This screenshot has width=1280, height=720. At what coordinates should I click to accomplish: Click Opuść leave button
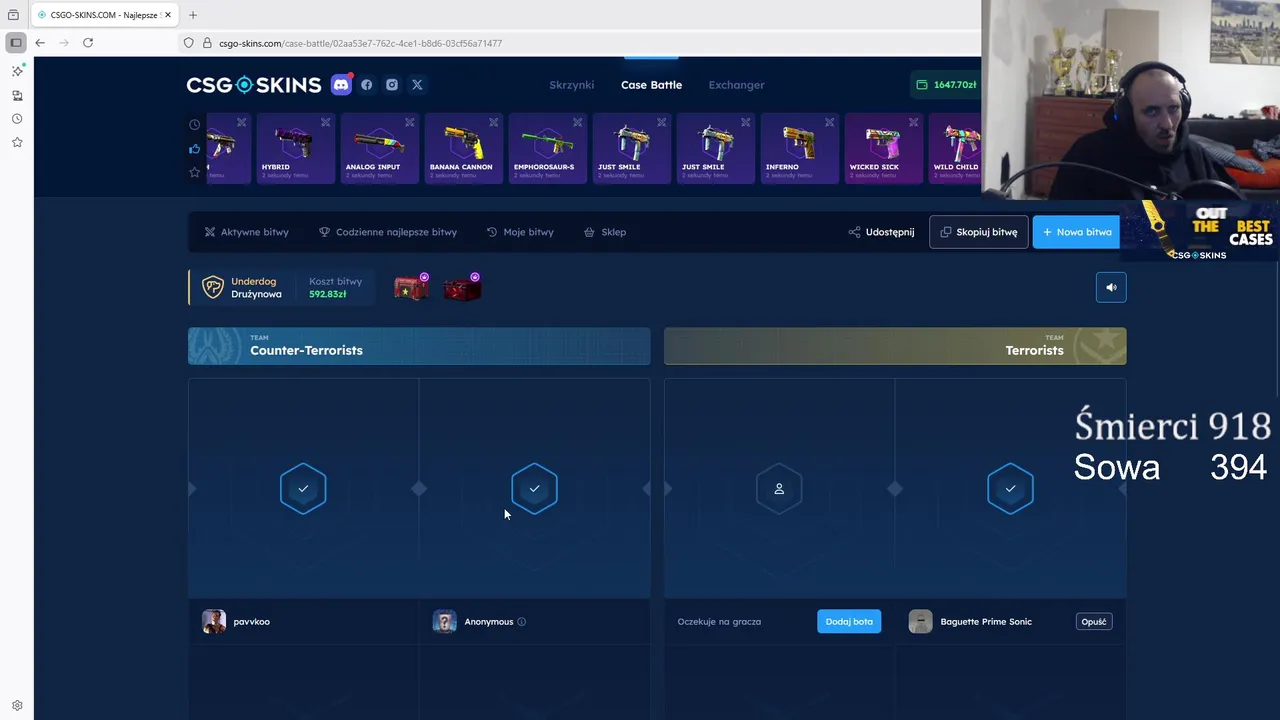coord(1094,622)
